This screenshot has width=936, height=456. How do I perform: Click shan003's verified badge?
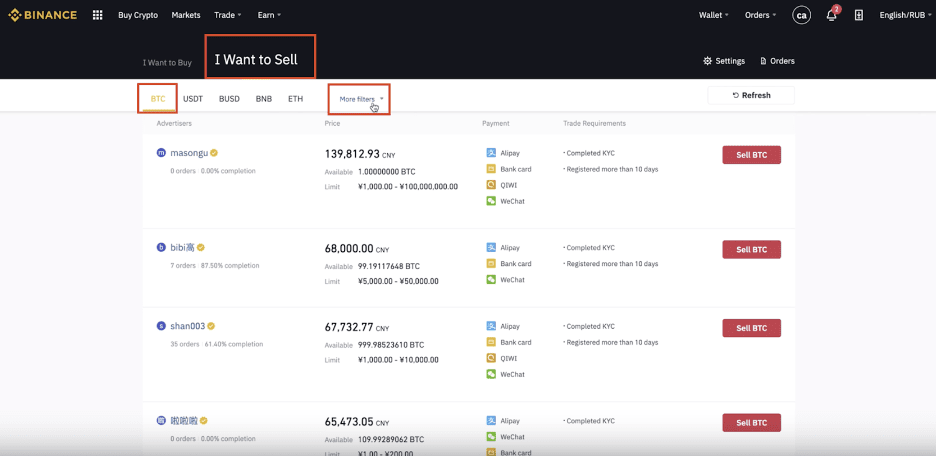211,326
